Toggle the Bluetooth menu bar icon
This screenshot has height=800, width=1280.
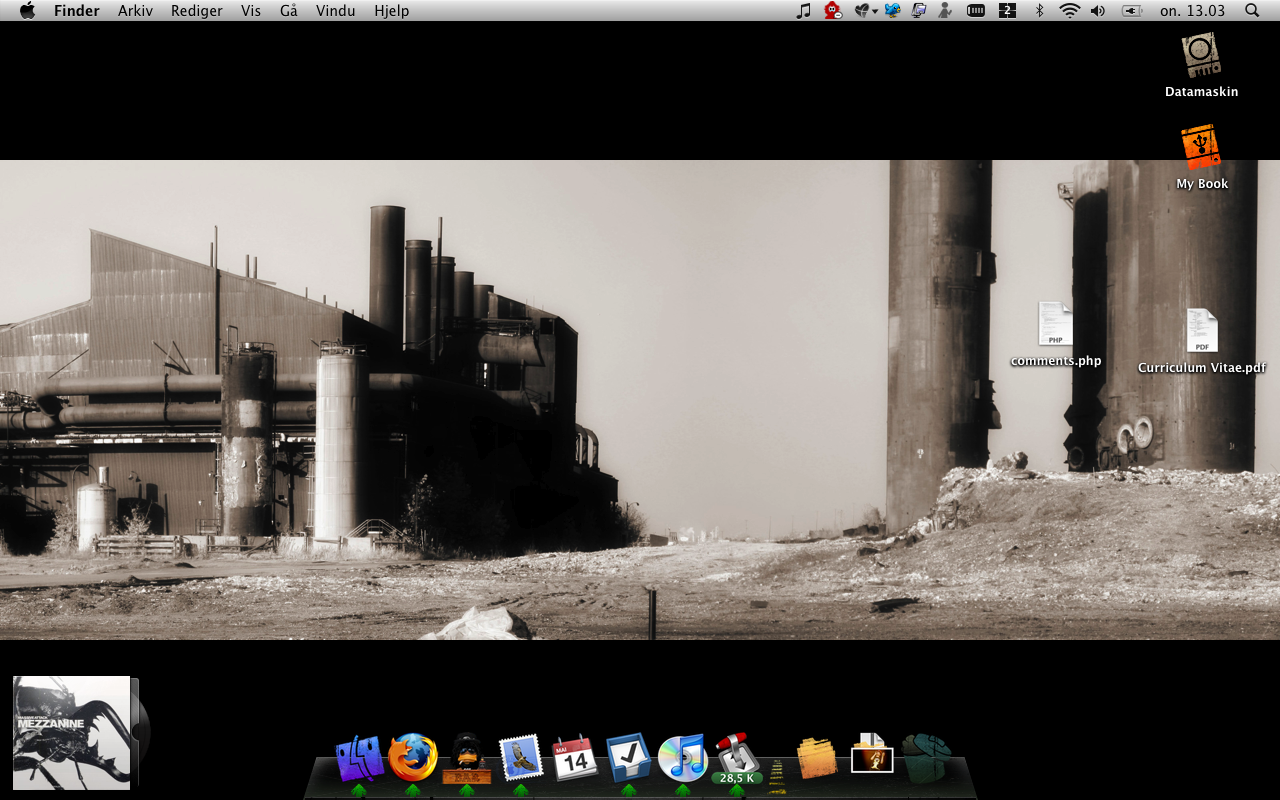click(x=1039, y=11)
